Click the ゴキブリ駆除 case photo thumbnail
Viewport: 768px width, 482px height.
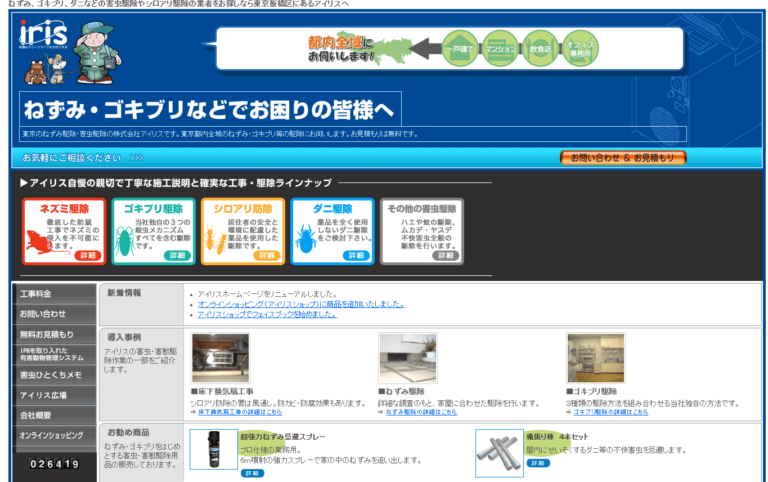pyautogui.click(x=595, y=358)
